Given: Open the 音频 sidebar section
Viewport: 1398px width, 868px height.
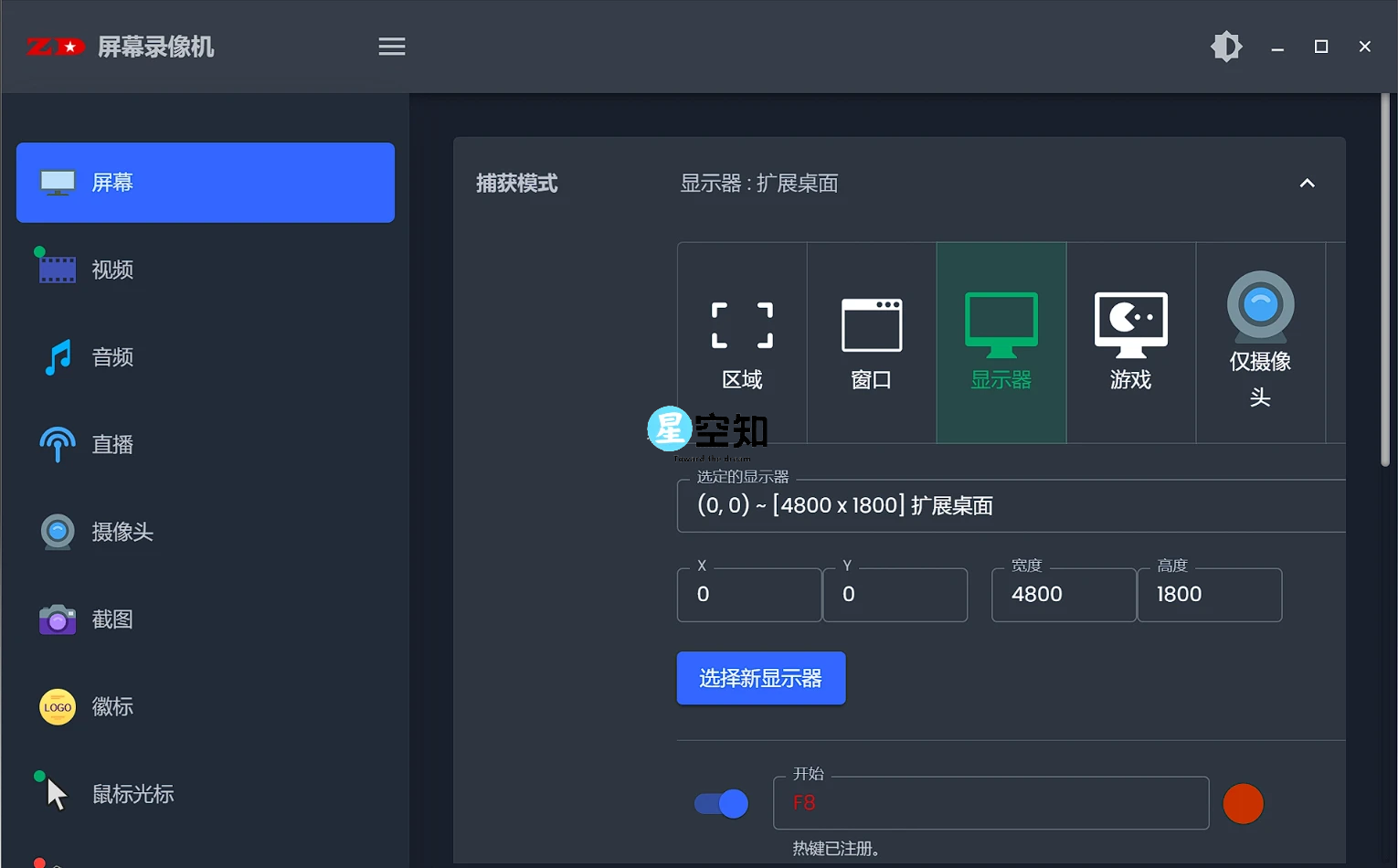Looking at the screenshot, I should 112,357.
